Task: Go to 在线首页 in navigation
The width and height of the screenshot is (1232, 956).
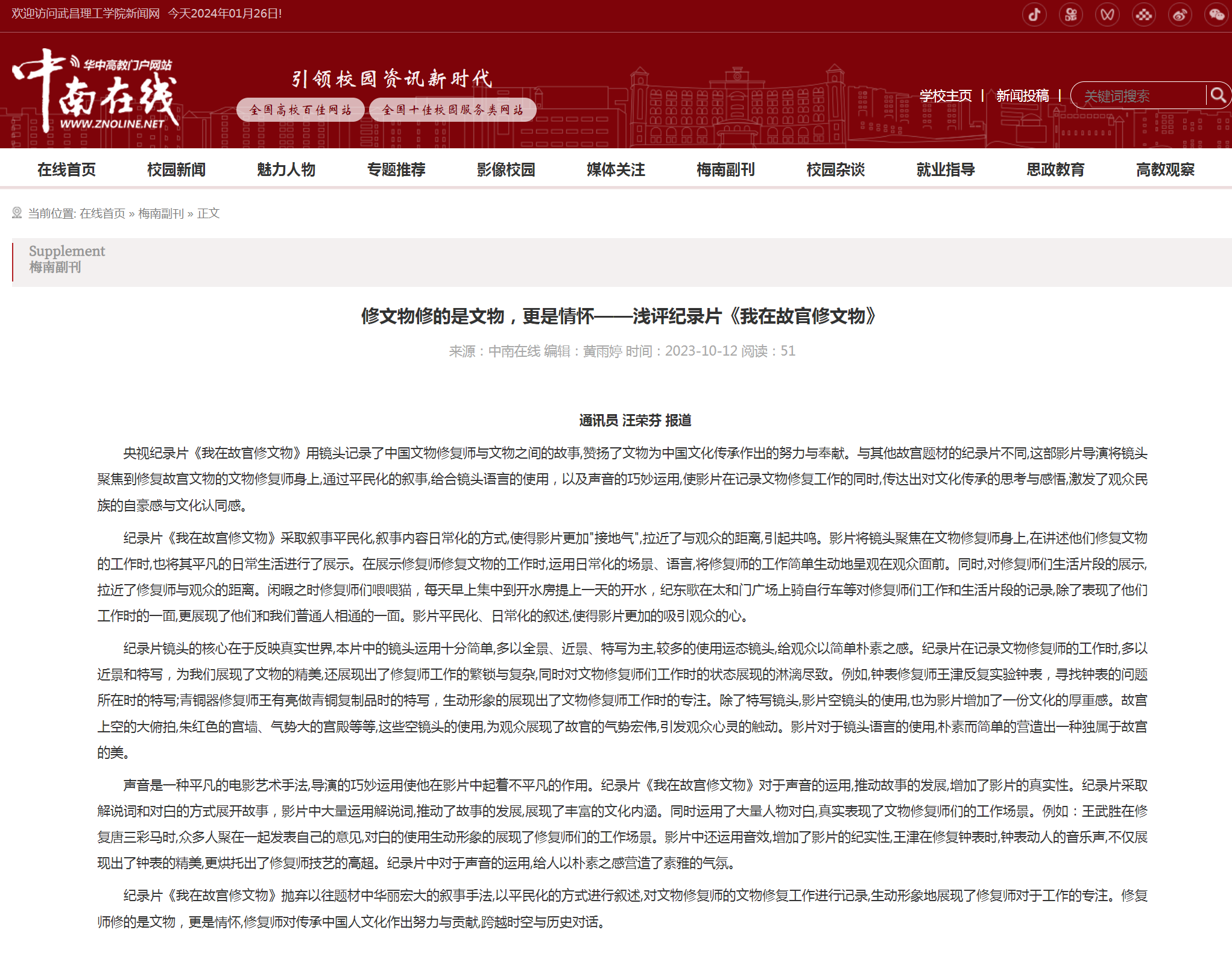Action: 66,169
